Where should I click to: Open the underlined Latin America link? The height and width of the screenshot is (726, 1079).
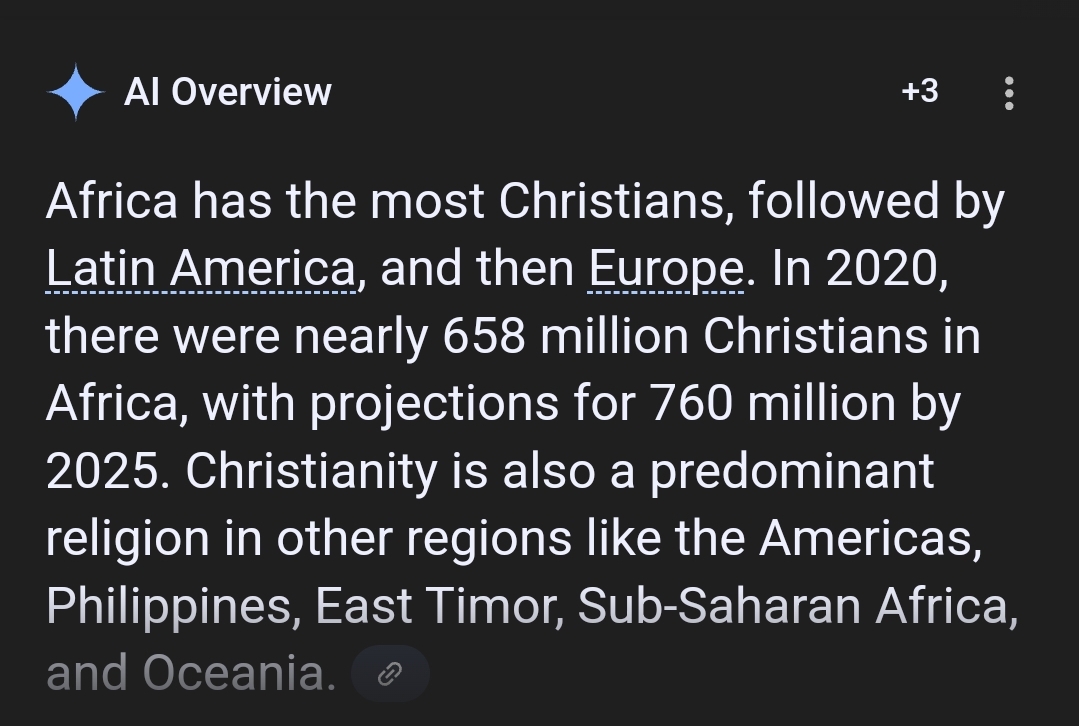tap(200, 269)
